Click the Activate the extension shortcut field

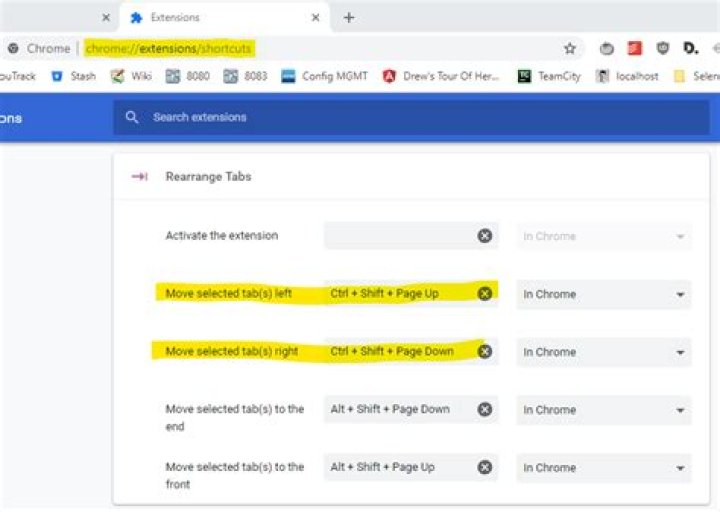[x=411, y=236]
